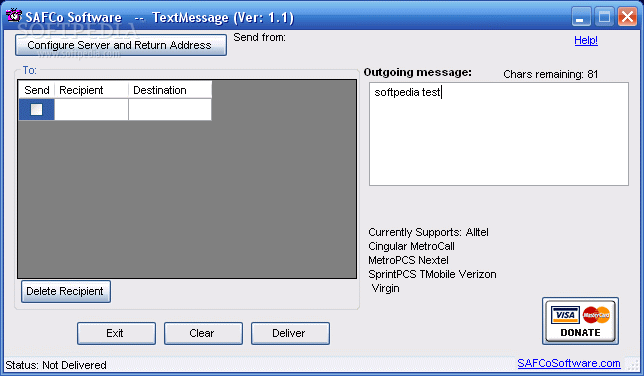Click the Visa MasterCard Donate button
The height and width of the screenshot is (376, 644).
pos(580,321)
